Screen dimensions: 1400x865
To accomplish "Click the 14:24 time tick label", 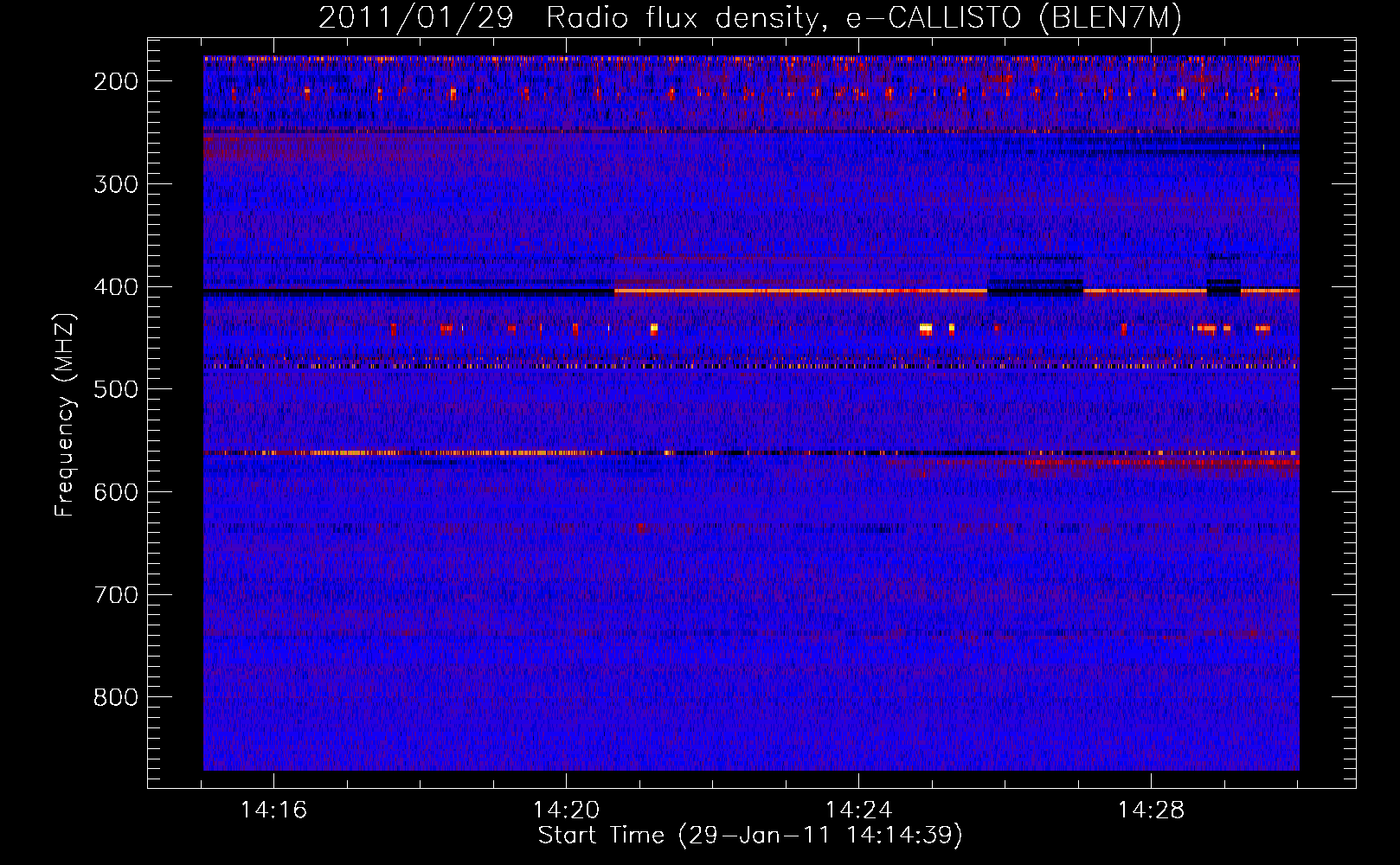I will pos(859,811).
